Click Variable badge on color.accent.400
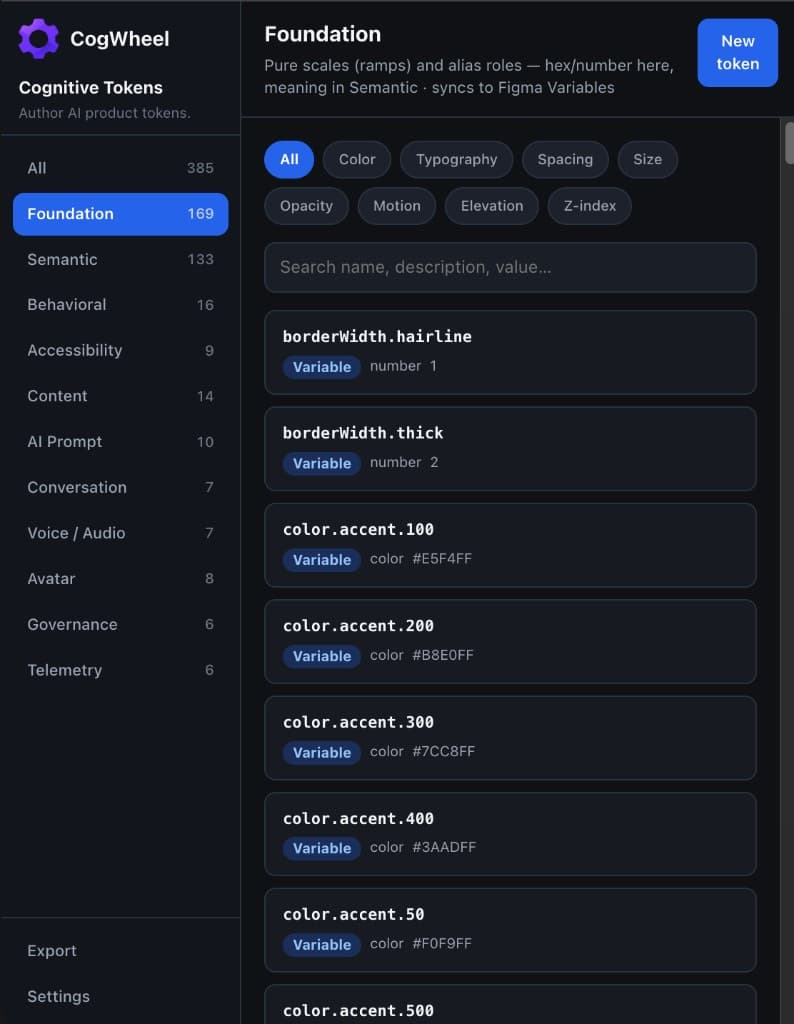The height and width of the screenshot is (1024, 794). 322,848
